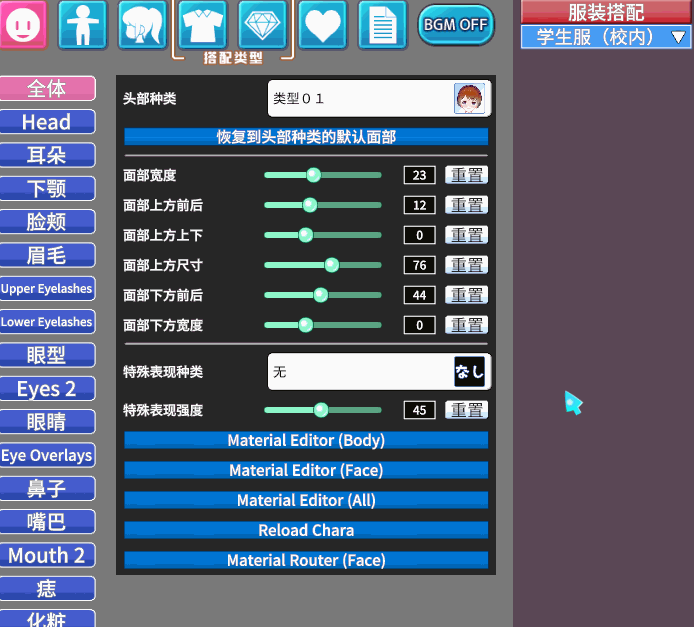This screenshot has width=694, height=627.
Task: Click 恢复到头部种类的默认面部 button
Action: [306, 137]
